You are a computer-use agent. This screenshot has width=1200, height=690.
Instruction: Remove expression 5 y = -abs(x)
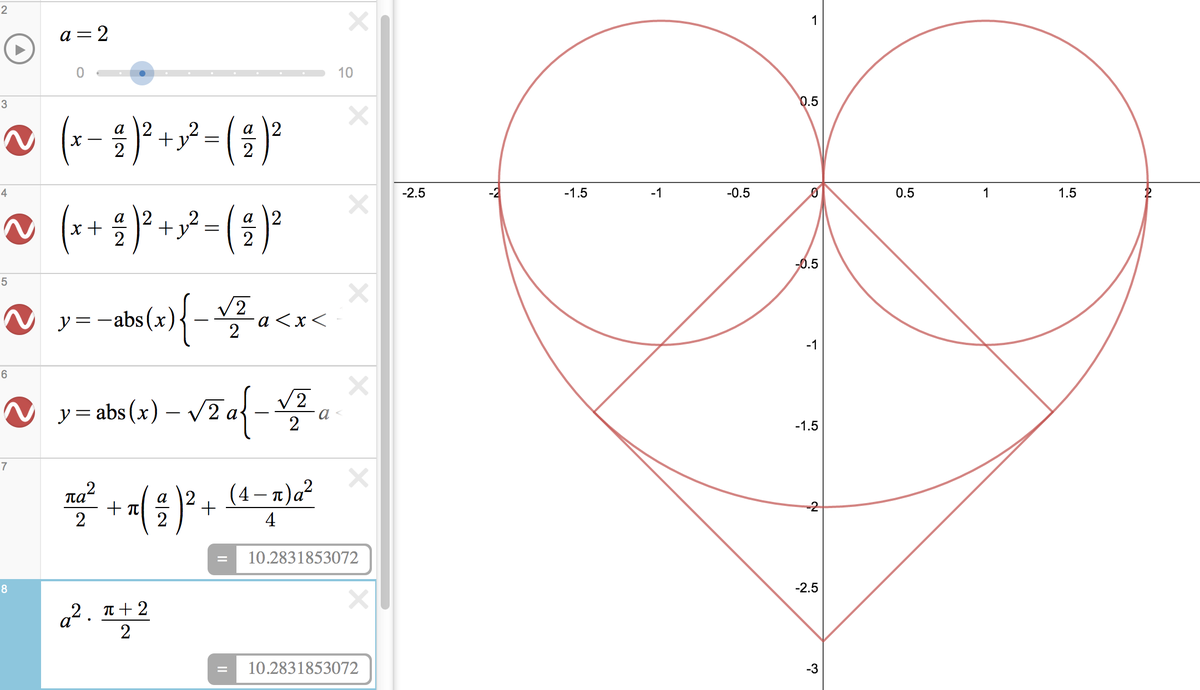pos(358,292)
